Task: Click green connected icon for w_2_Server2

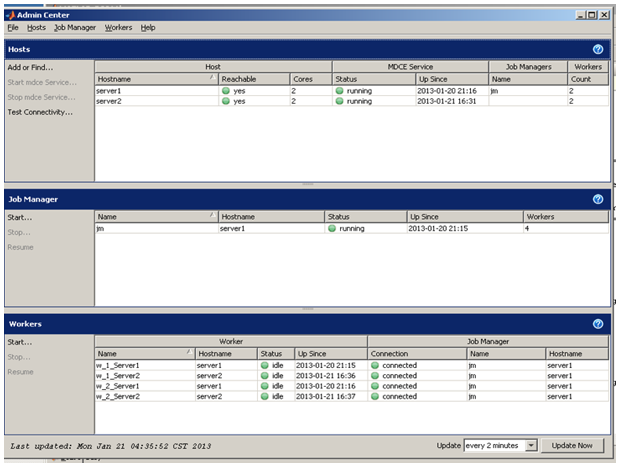Action: (x=375, y=396)
